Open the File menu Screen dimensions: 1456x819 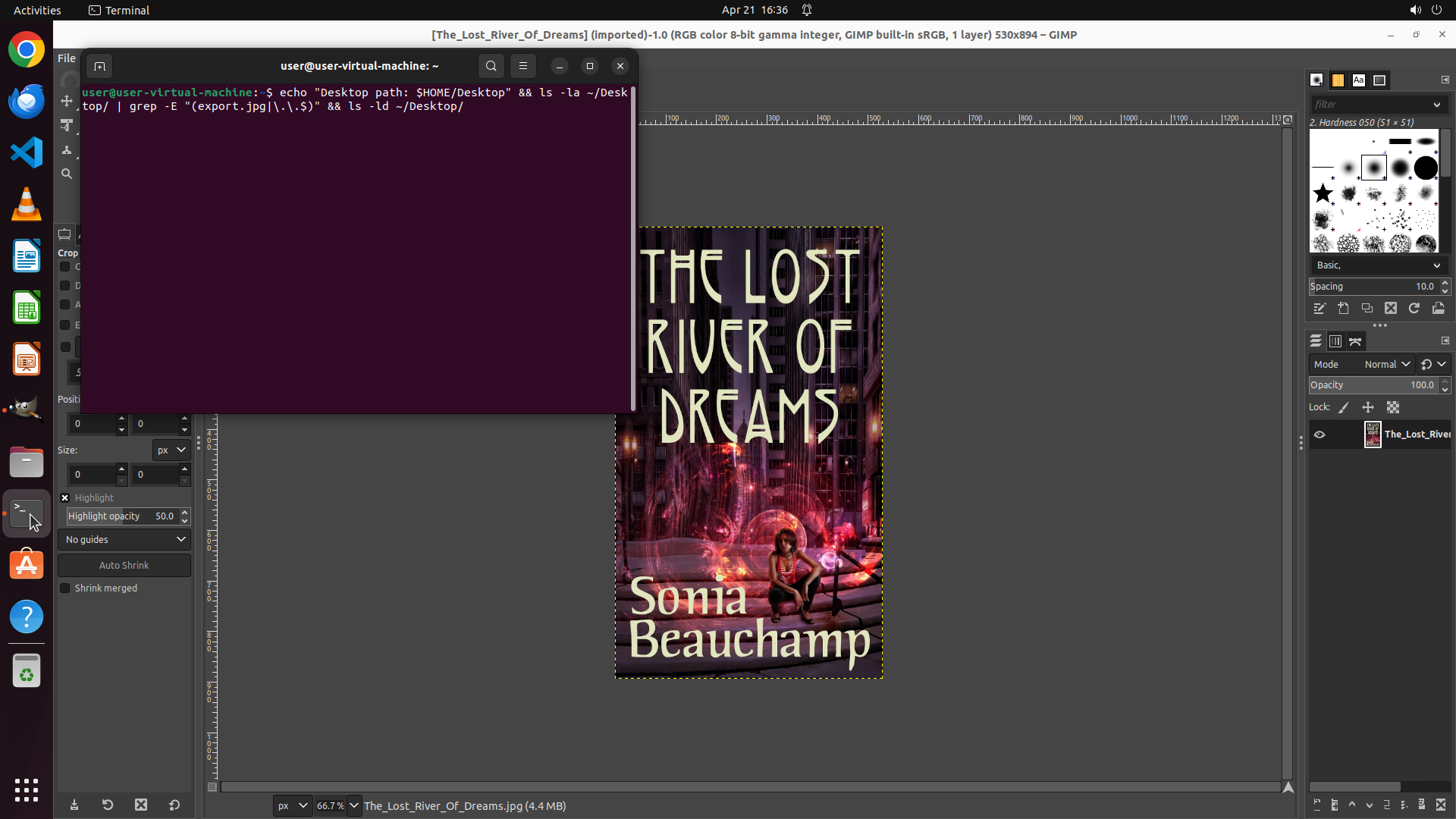point(67,58)
